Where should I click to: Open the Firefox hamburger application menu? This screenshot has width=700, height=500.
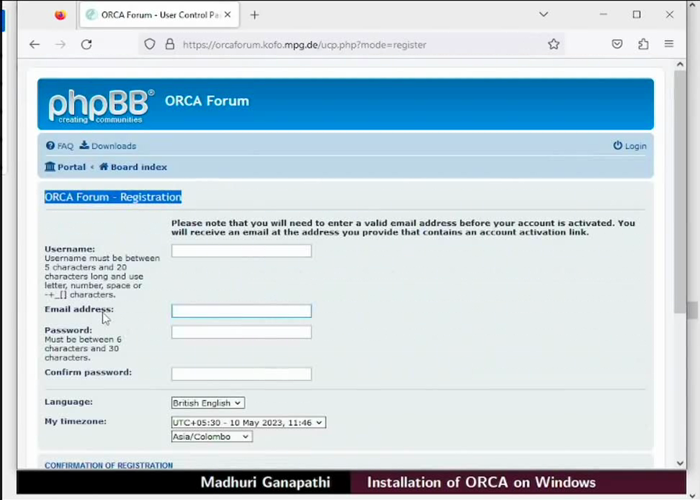[x=668, y=44]
